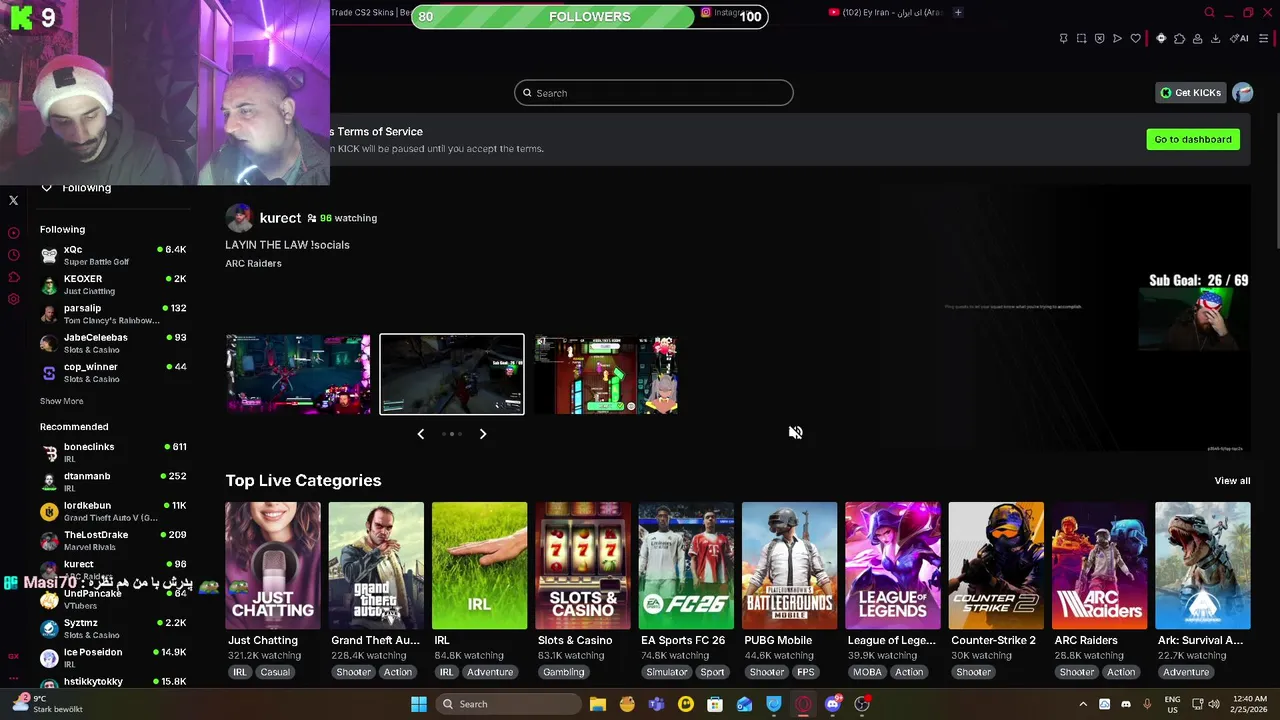
Task: Show hidden system tray icons
Action: coord(1083,704)
